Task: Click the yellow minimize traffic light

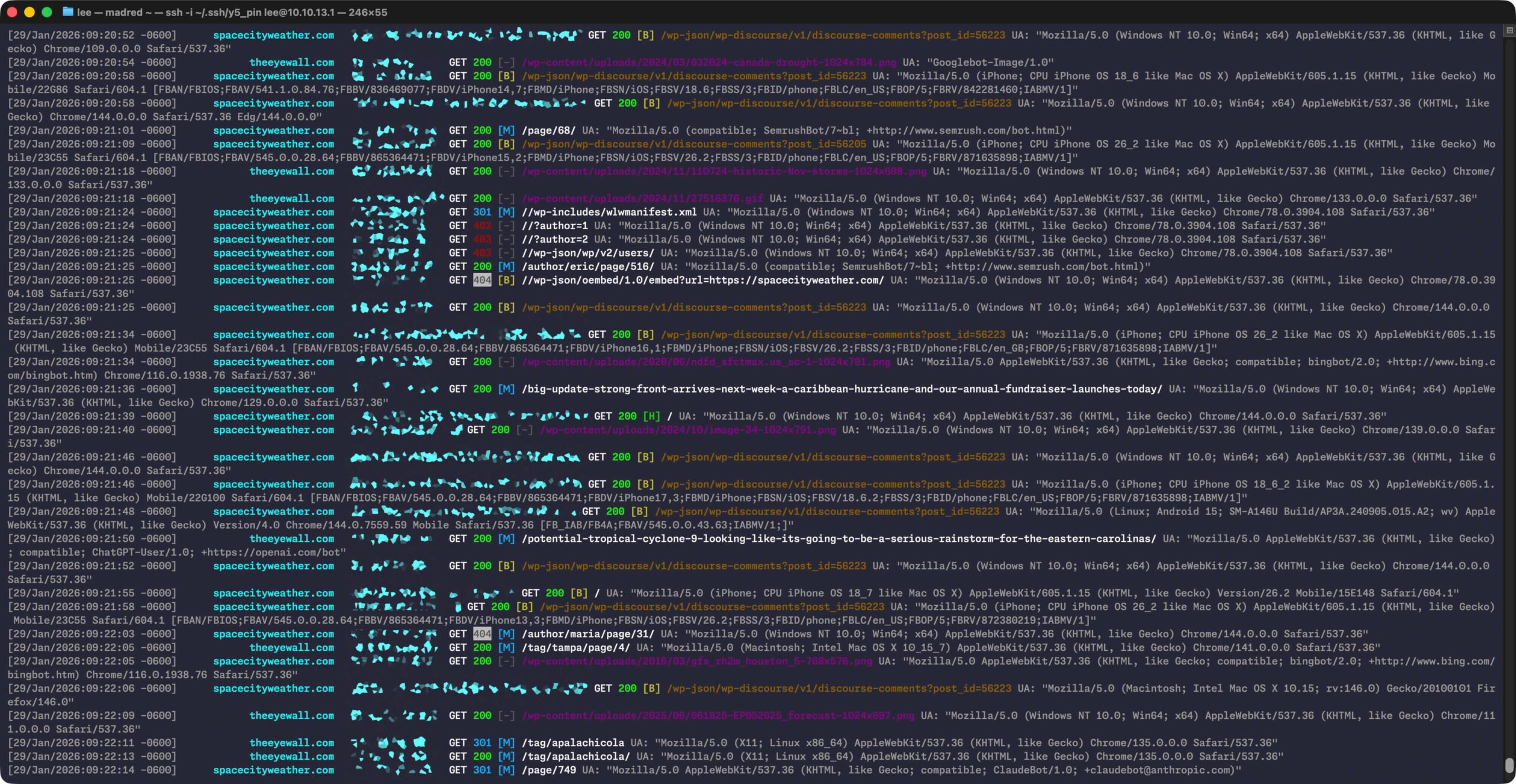Action: pos(28,11)
